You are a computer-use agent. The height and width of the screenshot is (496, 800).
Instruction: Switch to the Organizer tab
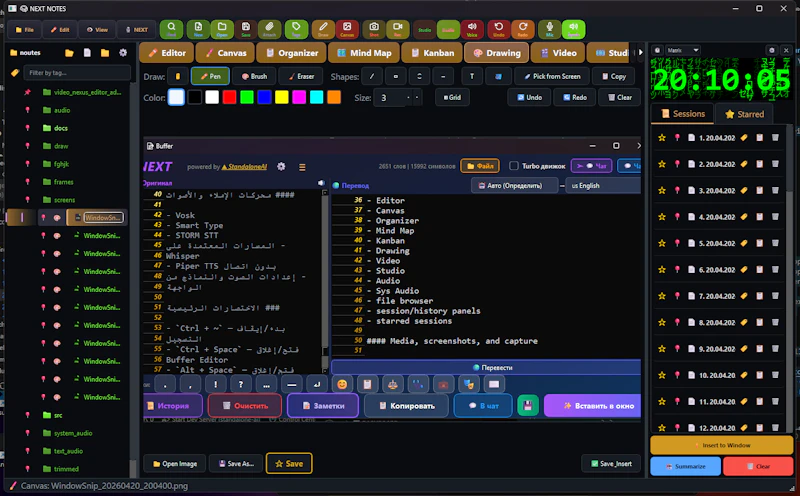[x=292, y=53]
